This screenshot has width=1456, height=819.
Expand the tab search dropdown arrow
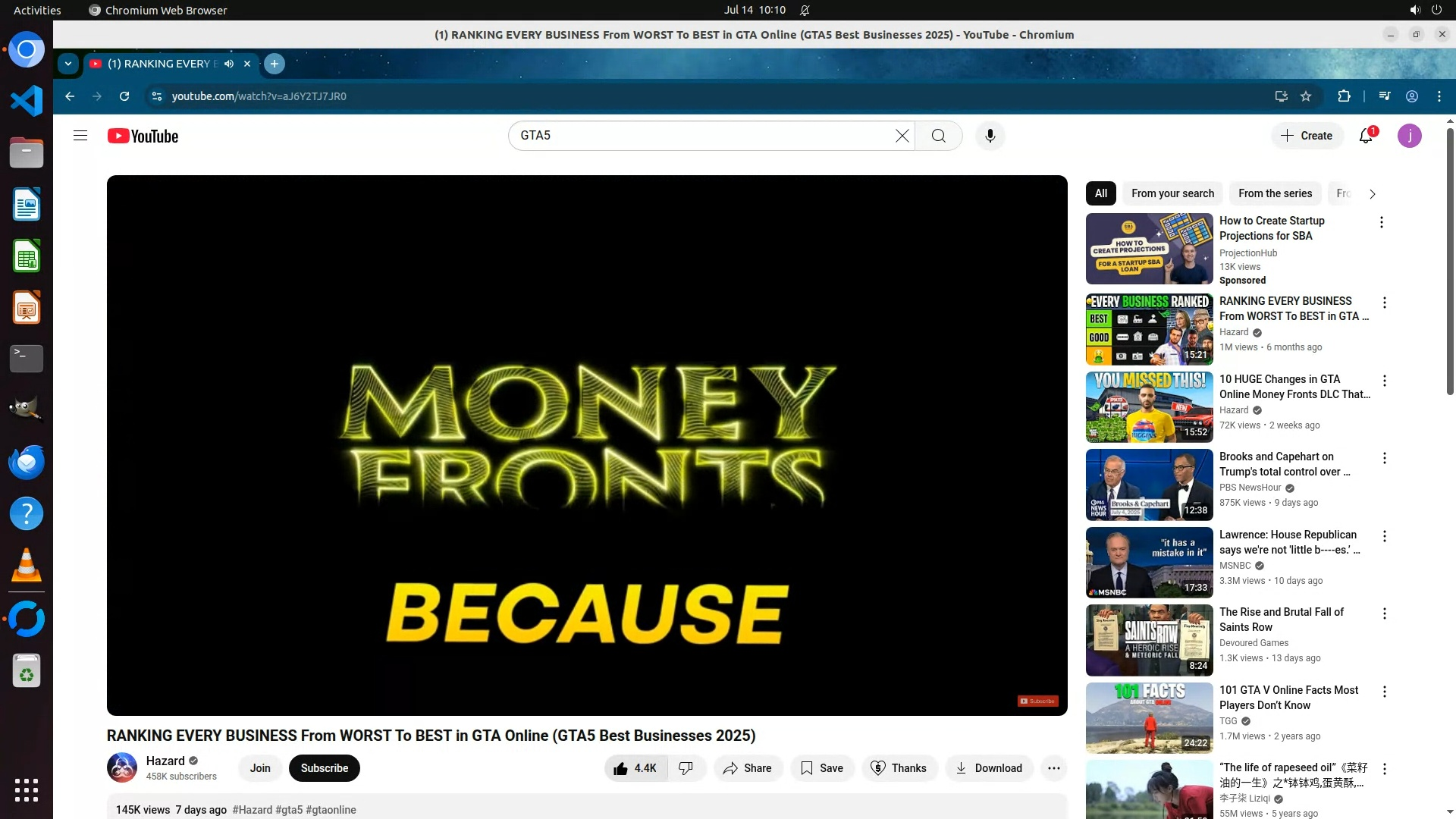68,64
